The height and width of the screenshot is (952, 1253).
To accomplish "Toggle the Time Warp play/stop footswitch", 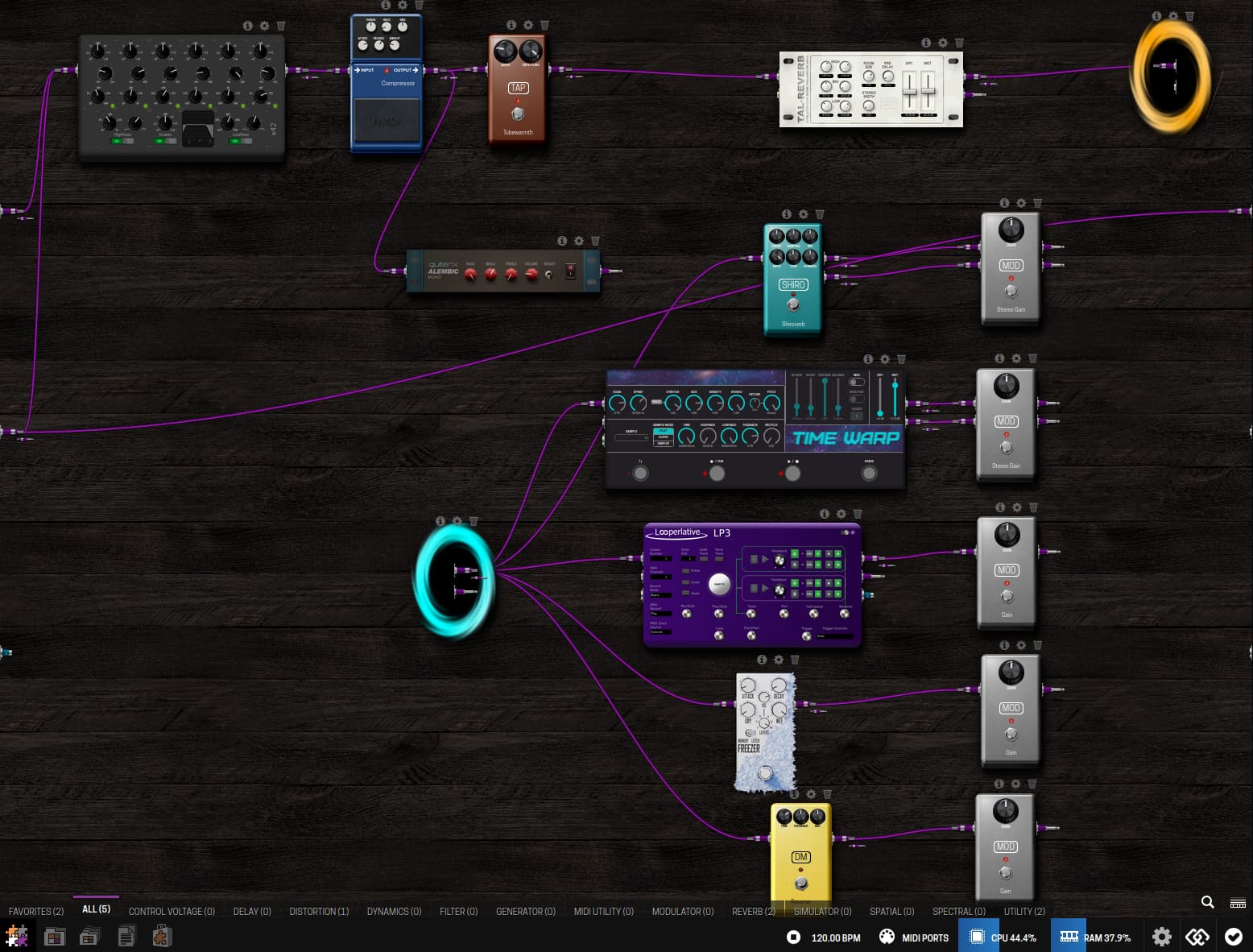I will click(792, 474).
